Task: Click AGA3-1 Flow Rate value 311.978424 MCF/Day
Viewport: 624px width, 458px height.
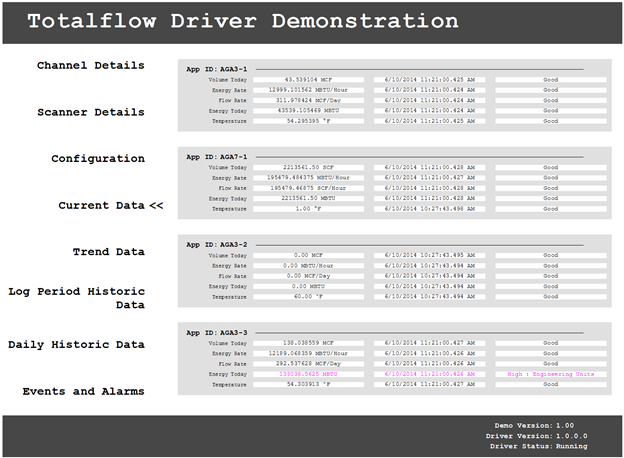Action: pyautogui.click(x=308, y=100)
